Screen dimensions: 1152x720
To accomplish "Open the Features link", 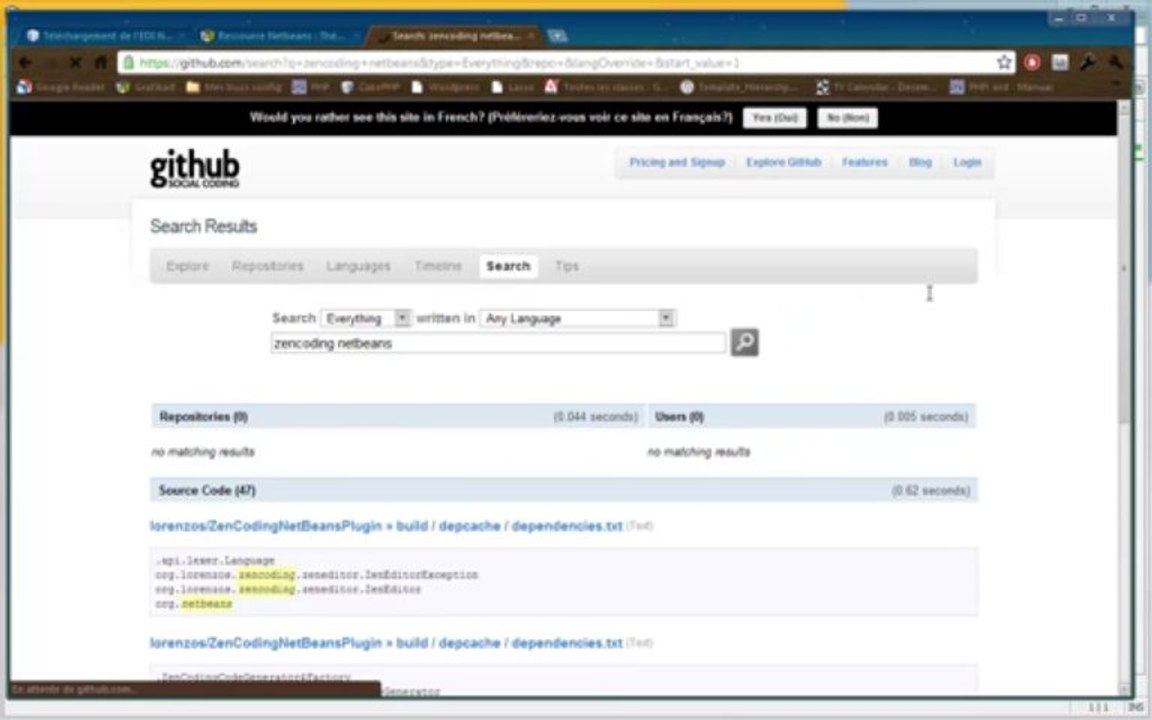I will pos(865,162).
